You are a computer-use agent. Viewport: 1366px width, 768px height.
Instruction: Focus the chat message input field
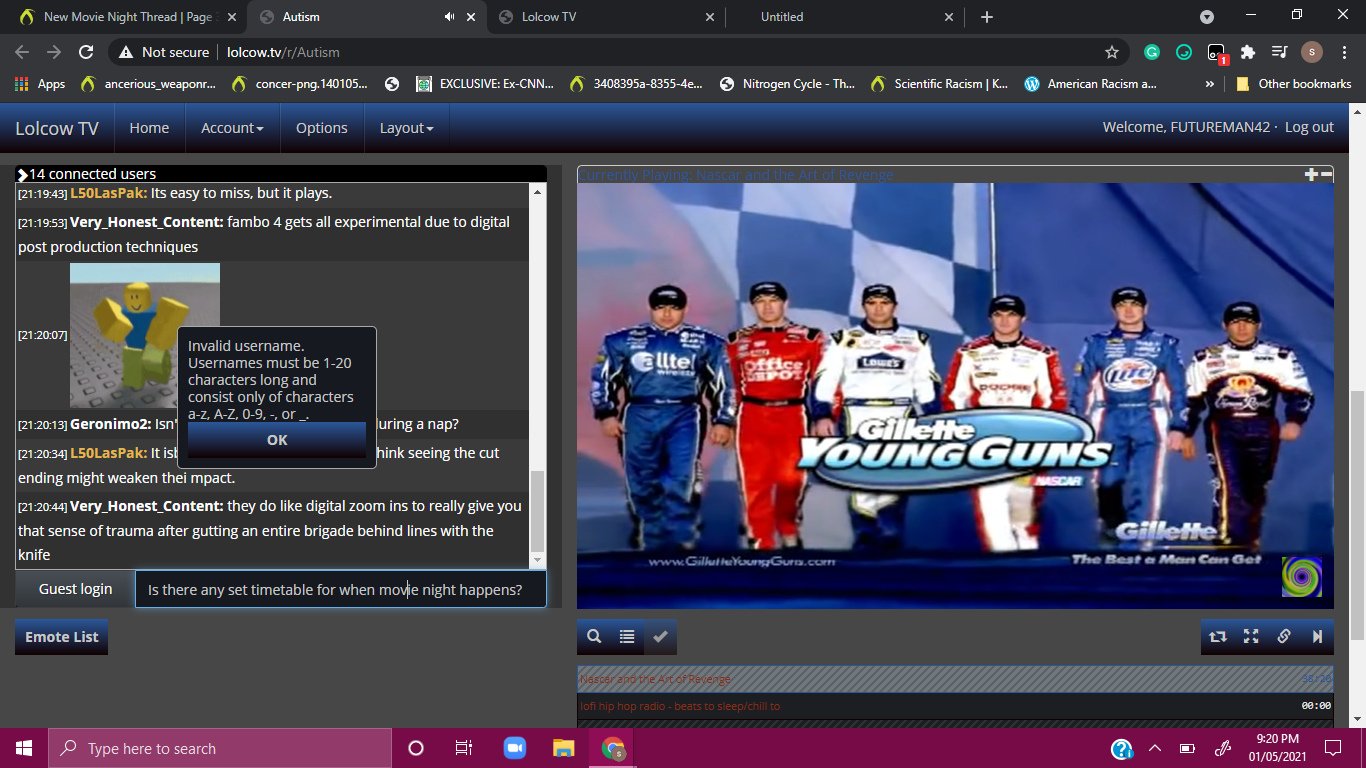341,589
